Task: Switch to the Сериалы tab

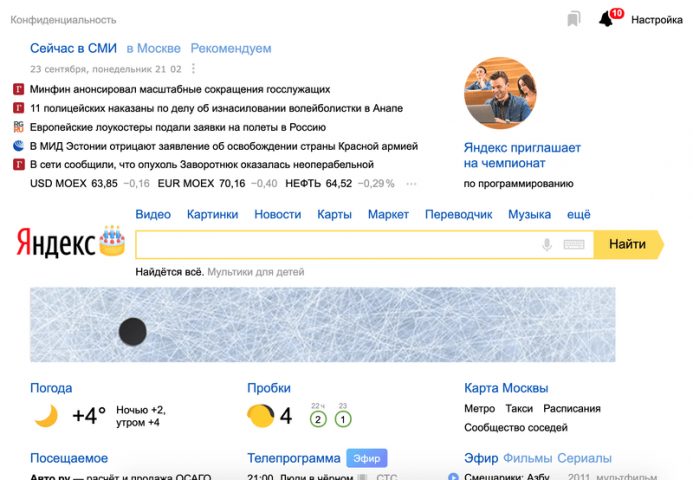Action: [584, 458]
